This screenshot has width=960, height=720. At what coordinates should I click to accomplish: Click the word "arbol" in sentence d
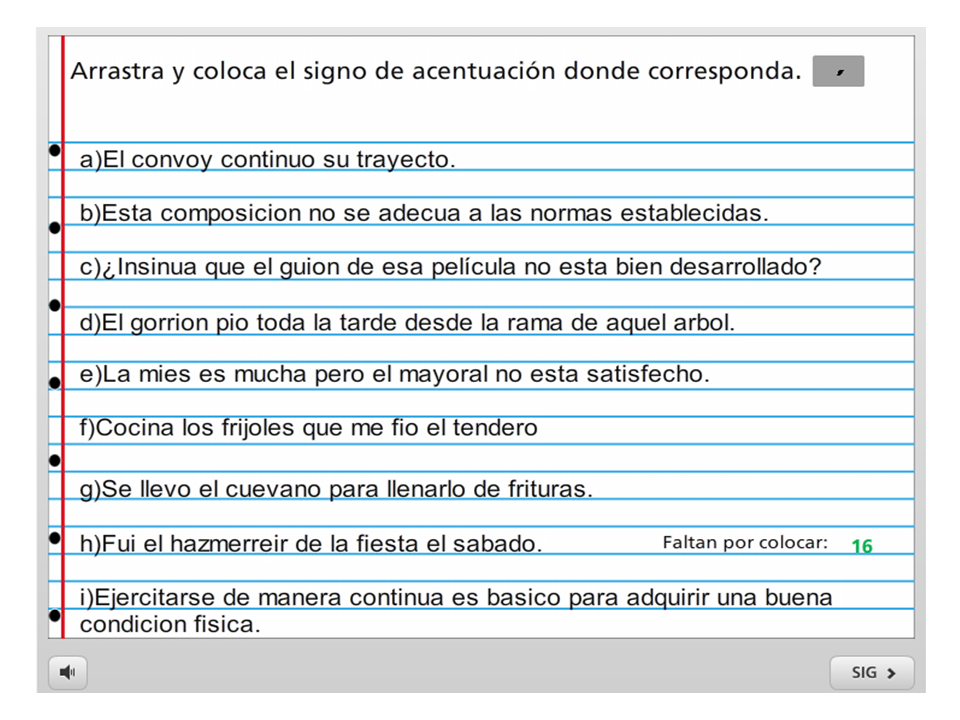pyautogui.click(x=706, y=323)
